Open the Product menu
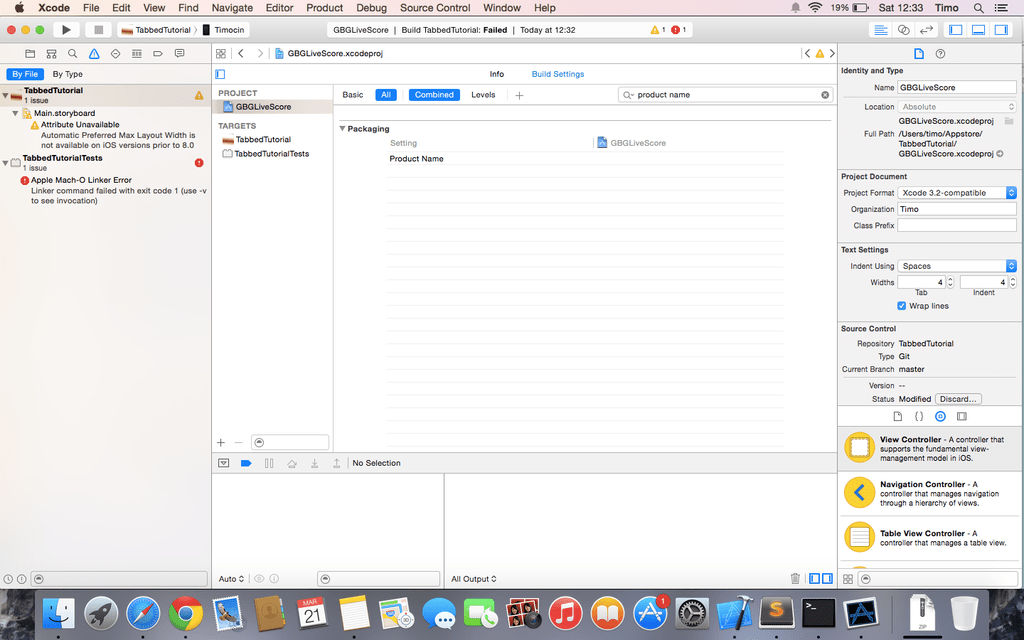Viewport: 1024px width, 640px height. coord(325,8)
